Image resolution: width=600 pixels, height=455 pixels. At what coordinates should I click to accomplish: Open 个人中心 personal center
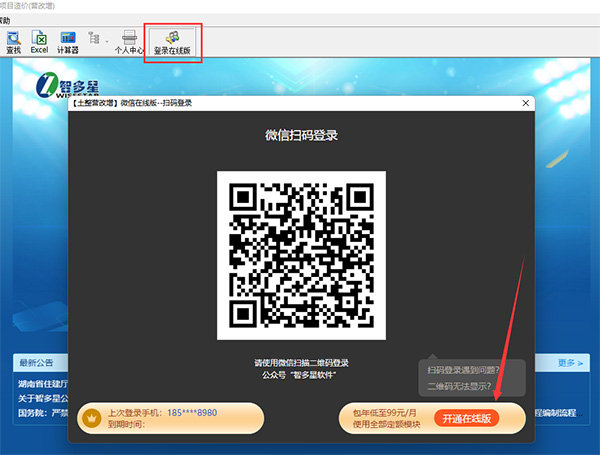[x=129, y=42]
